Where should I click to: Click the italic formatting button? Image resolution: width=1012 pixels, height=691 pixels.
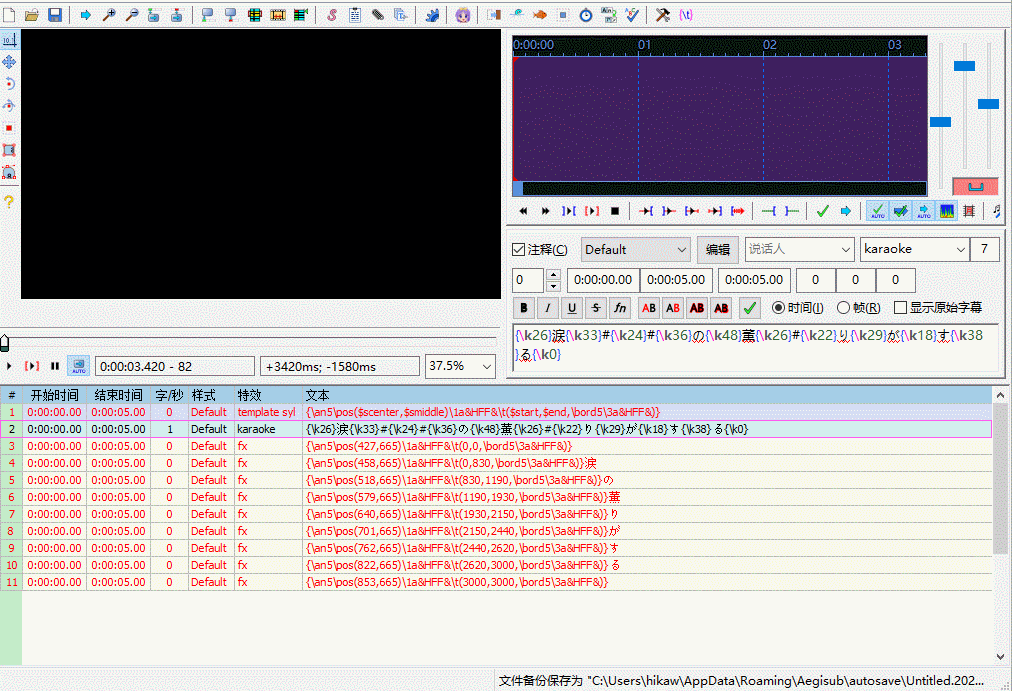click(548, 308)
